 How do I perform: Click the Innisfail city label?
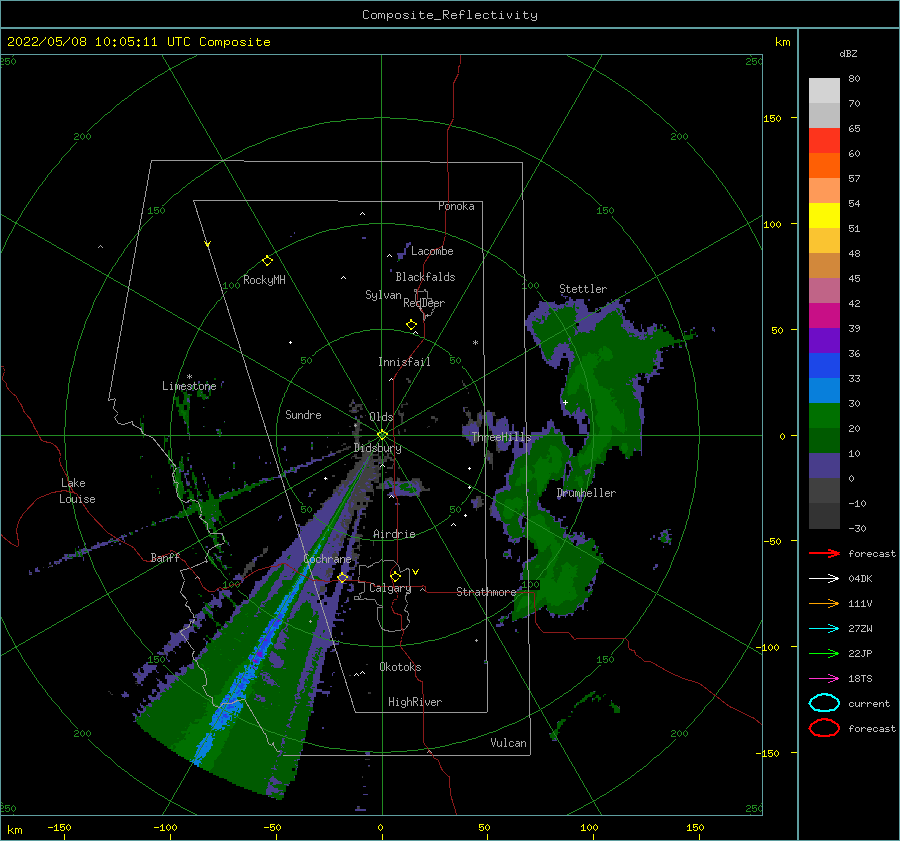pyautogui.click(x=404, y=362)
